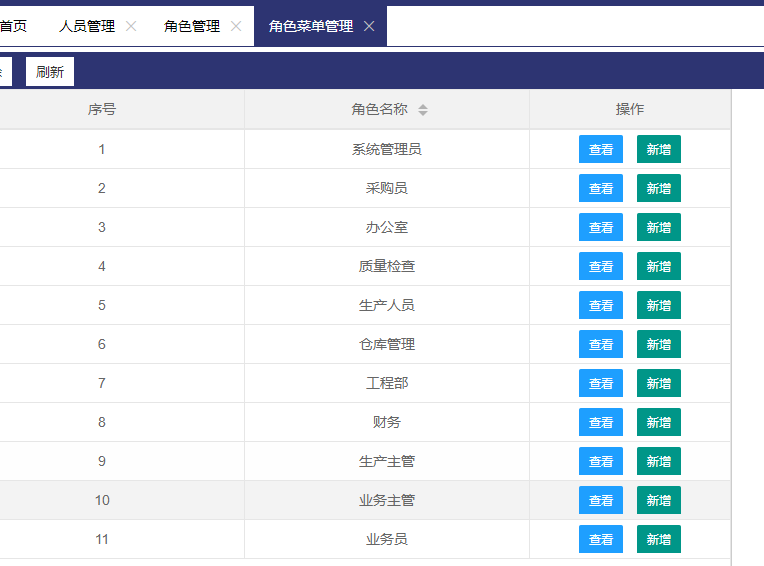Click 查看 for 生产人员
Viewport: 764px width, 566px height.
(601, 305)
